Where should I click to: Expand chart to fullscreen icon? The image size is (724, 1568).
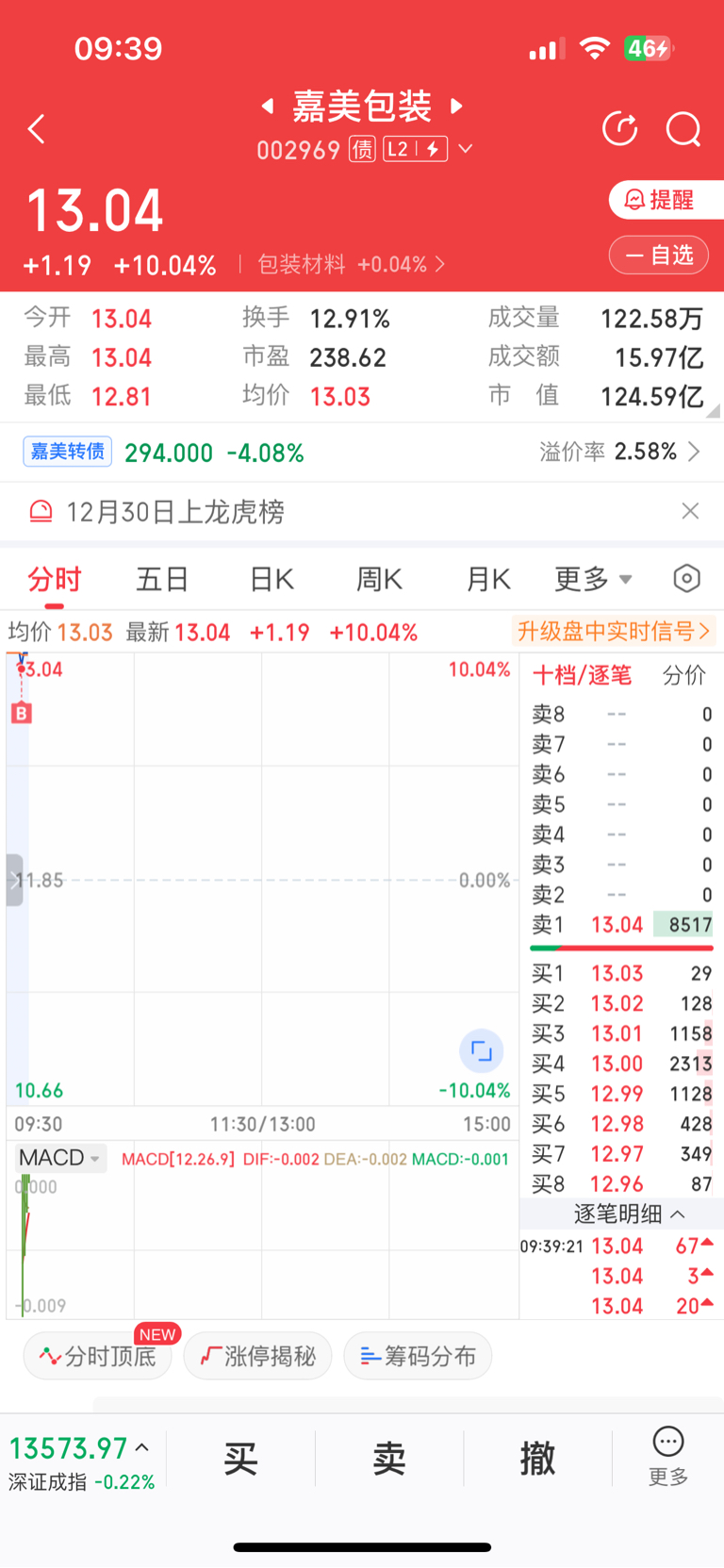481,1050
